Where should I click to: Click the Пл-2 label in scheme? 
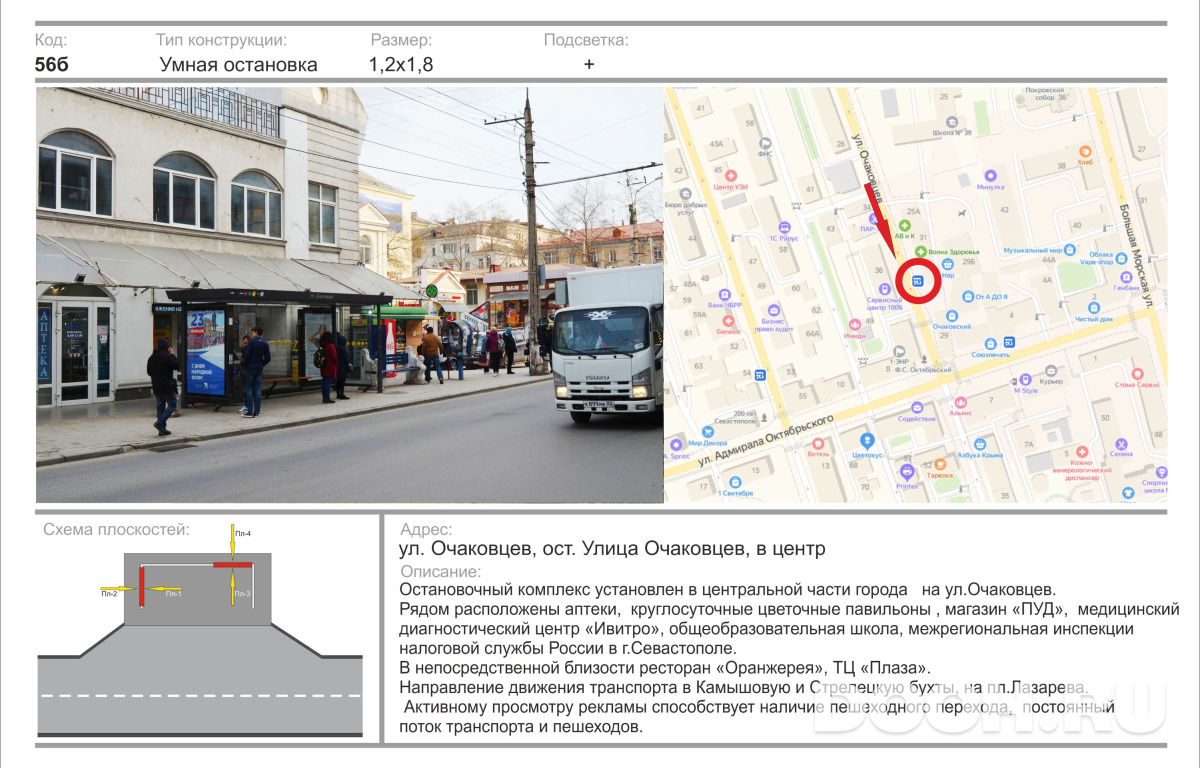[109, 594]
